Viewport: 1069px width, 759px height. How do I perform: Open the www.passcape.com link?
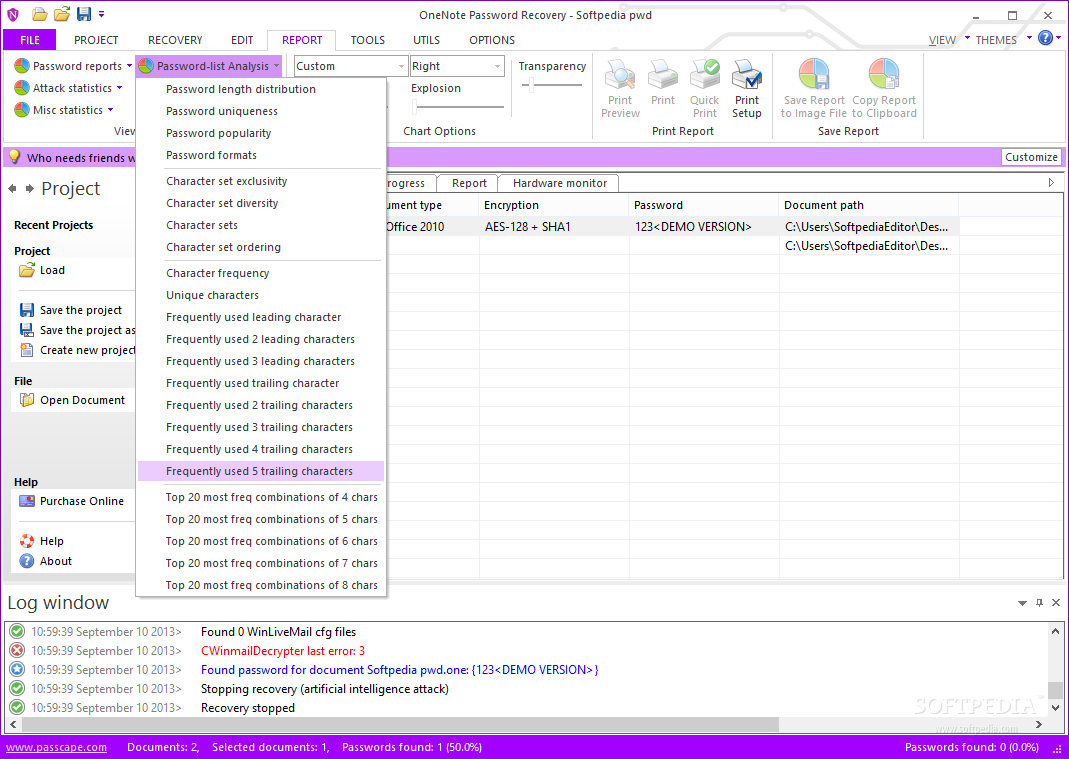point(56,747)
